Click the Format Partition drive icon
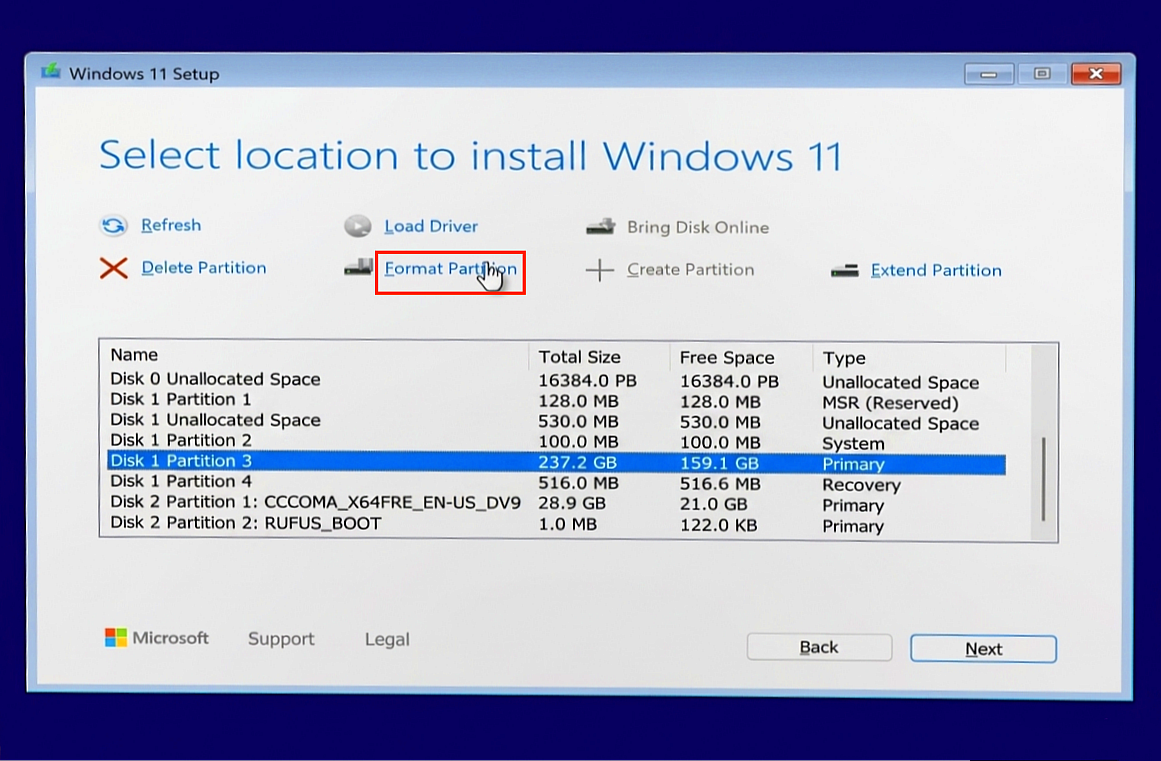 tap(358, 267)
